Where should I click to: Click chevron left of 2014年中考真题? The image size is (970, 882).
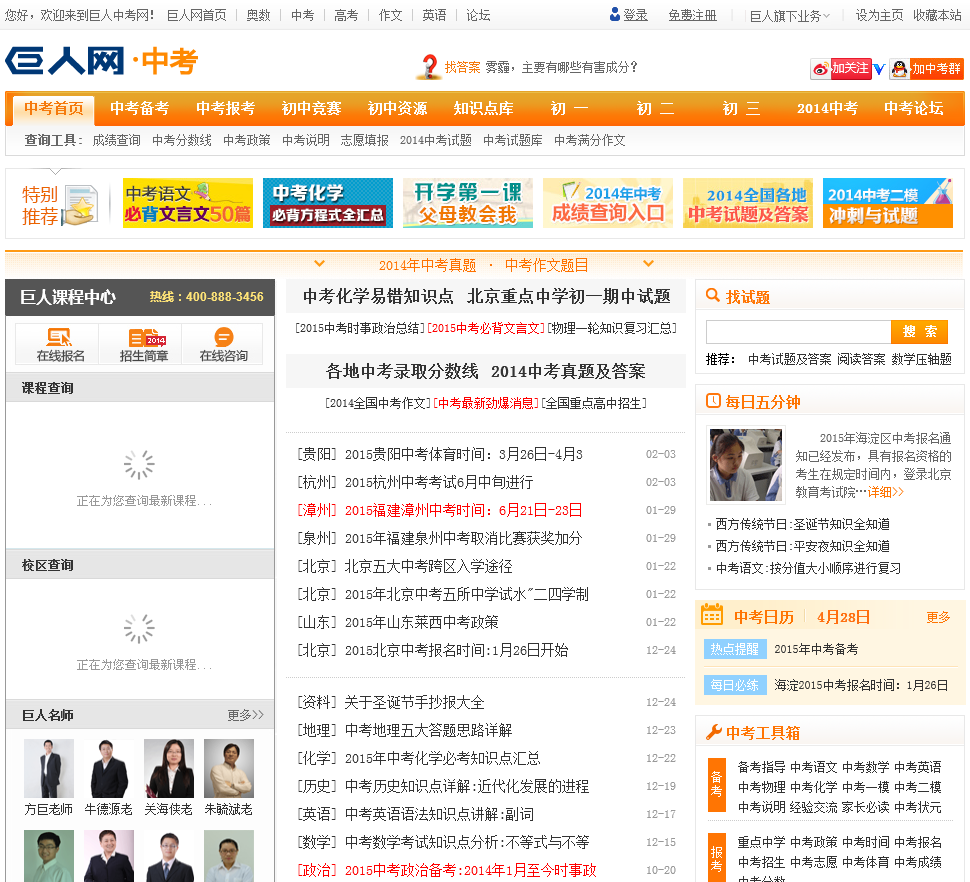[319, 264]
